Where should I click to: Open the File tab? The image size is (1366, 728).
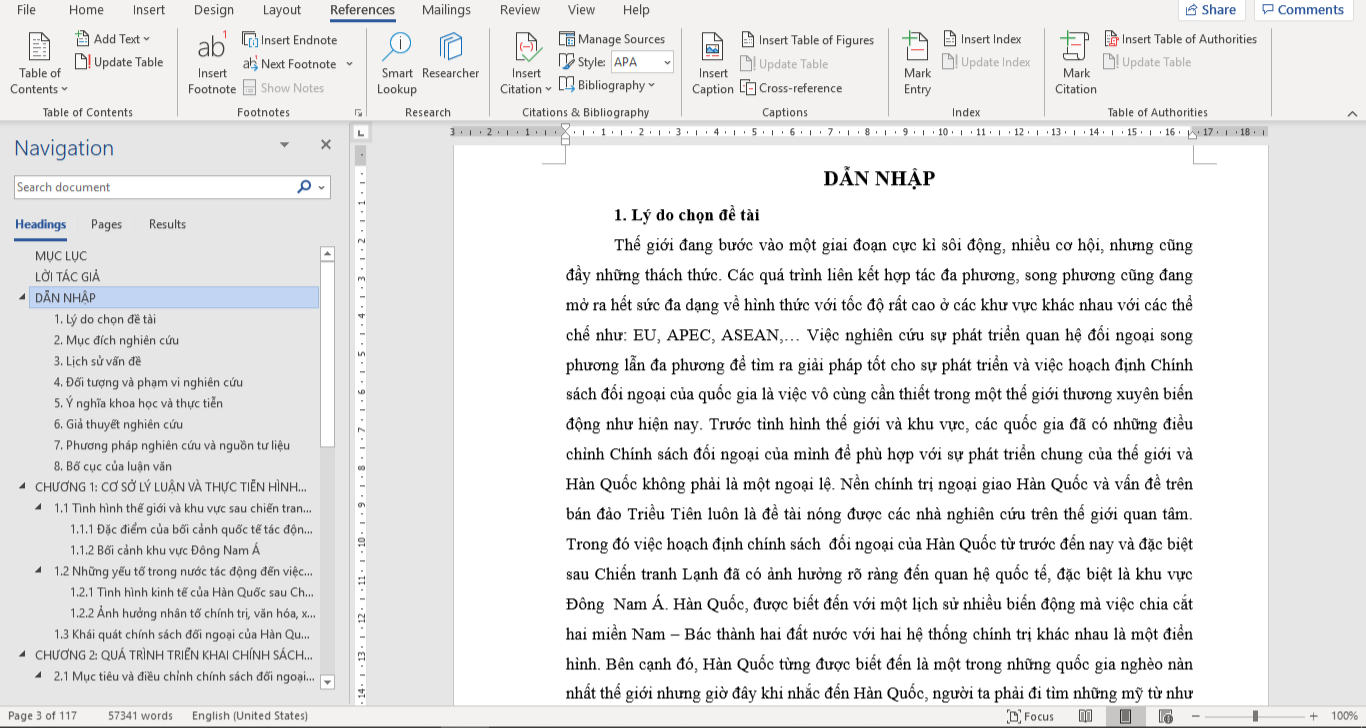pyautogui.click(x=27, y=10)
